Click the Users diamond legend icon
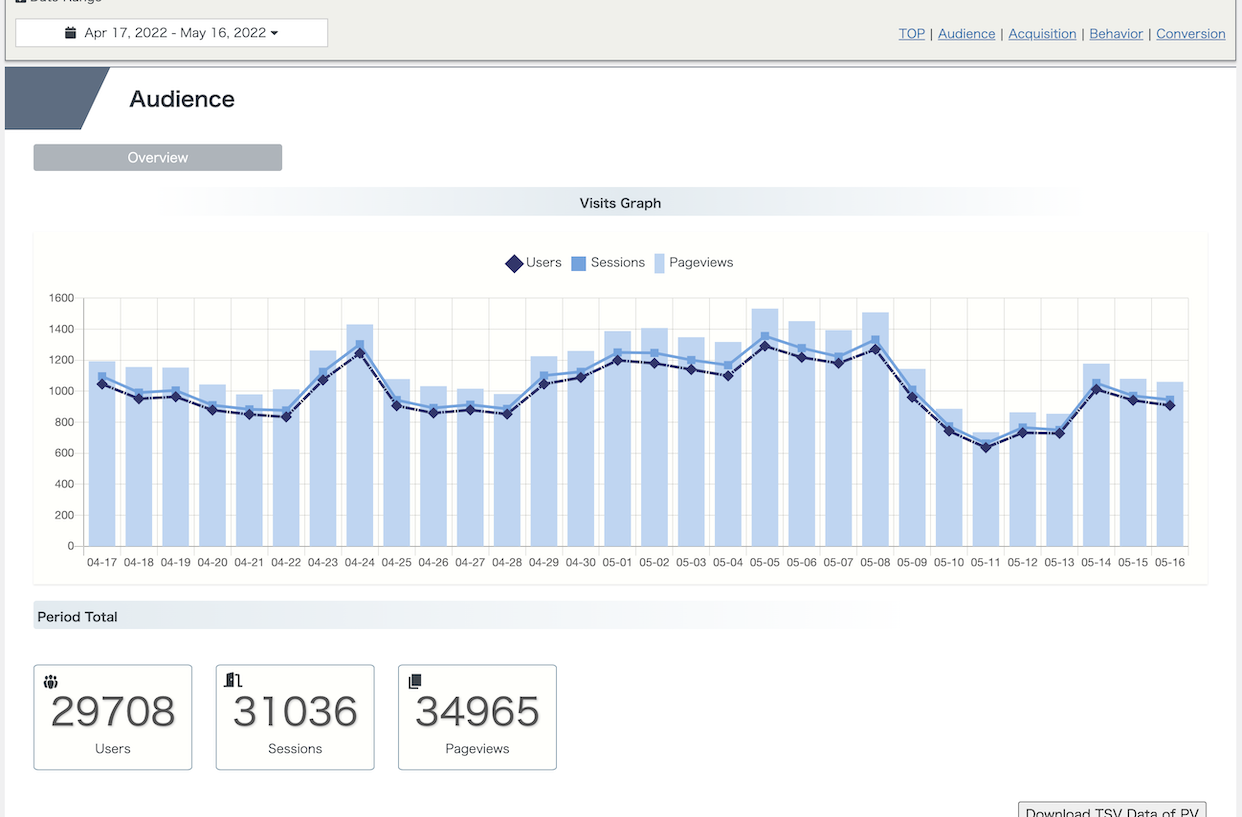This screenshot has height=817, width=1242. click(514, 264)
